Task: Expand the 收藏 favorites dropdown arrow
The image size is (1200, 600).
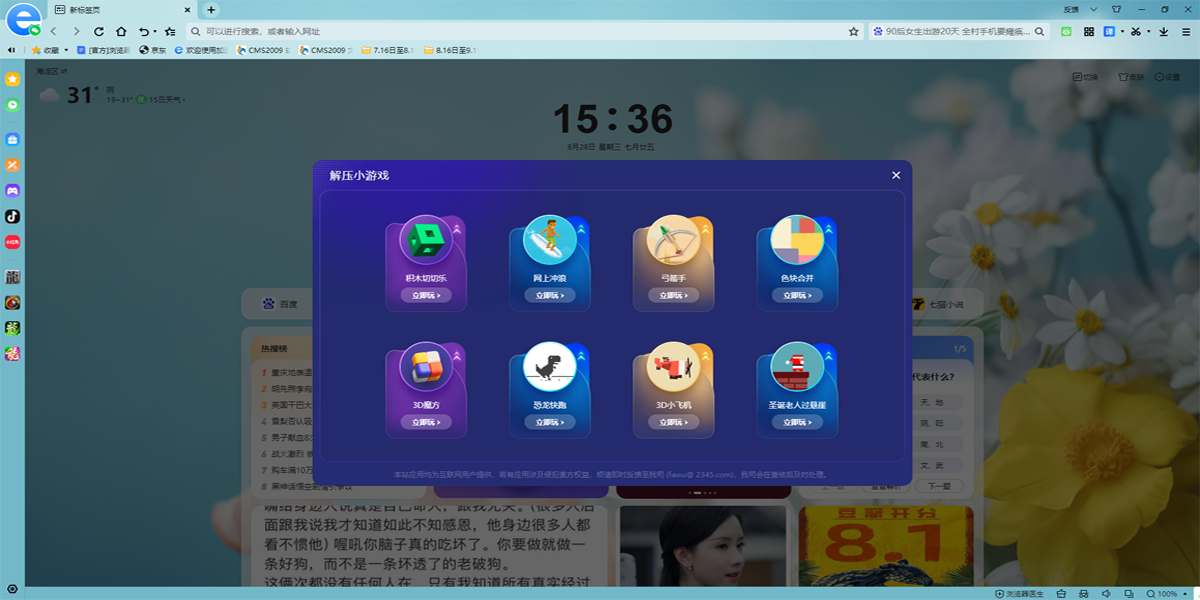Action: 67,50
